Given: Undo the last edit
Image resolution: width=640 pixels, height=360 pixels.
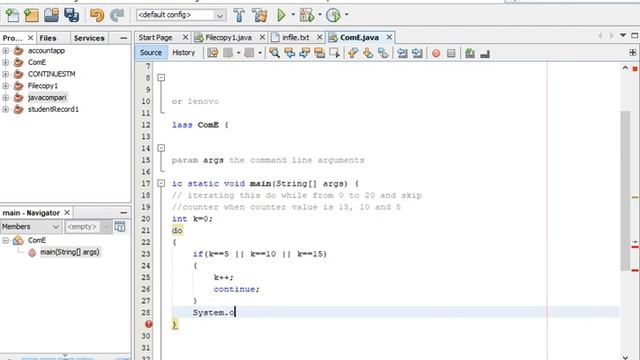Looking at the screenshot, I should click(x=97, y=15).
